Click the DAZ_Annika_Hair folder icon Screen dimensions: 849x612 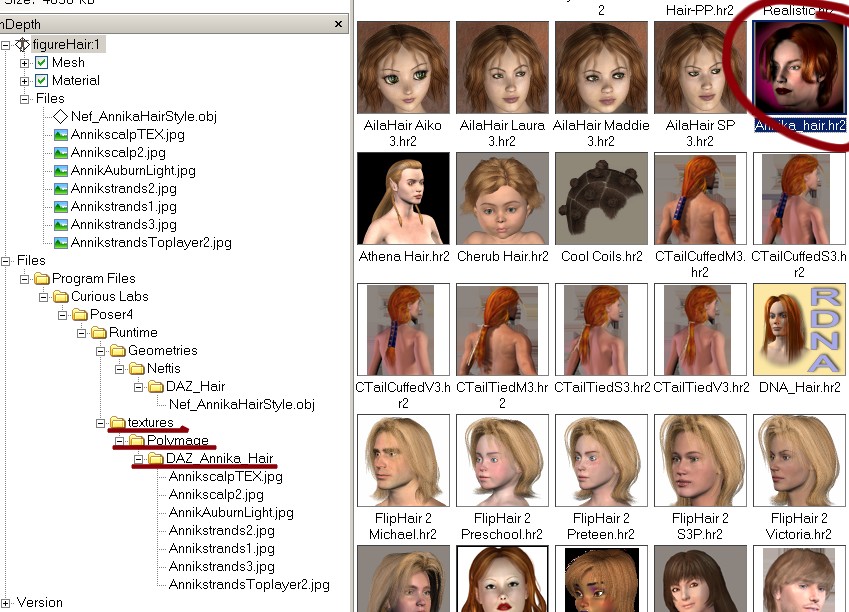coord(155,459)
